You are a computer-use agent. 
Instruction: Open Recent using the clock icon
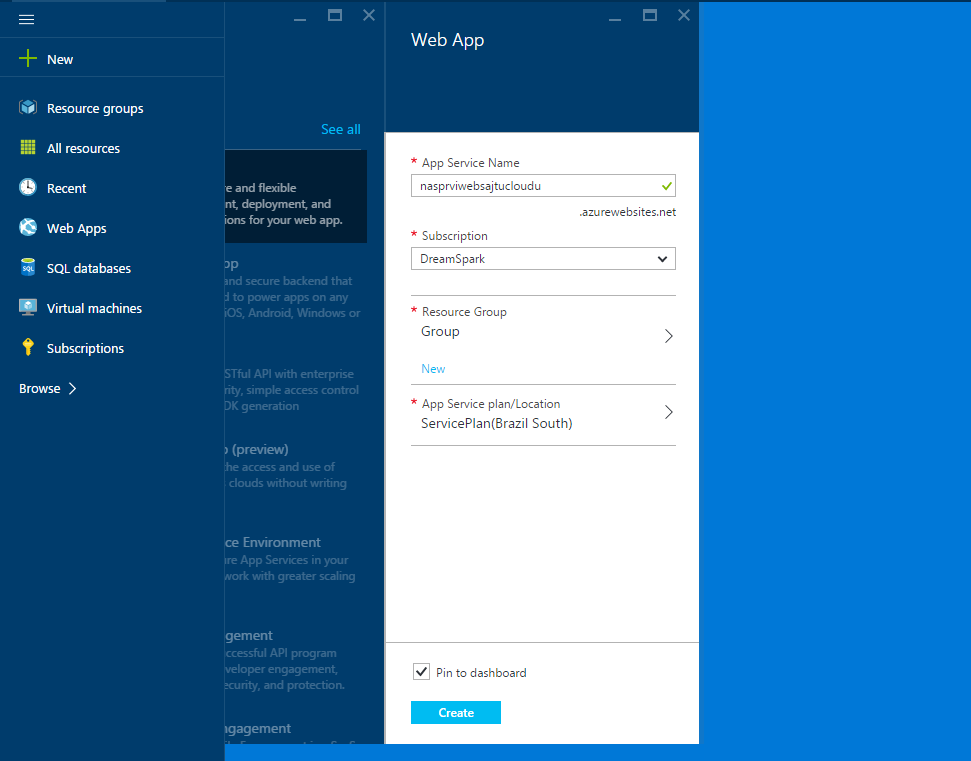click(28, 187)
